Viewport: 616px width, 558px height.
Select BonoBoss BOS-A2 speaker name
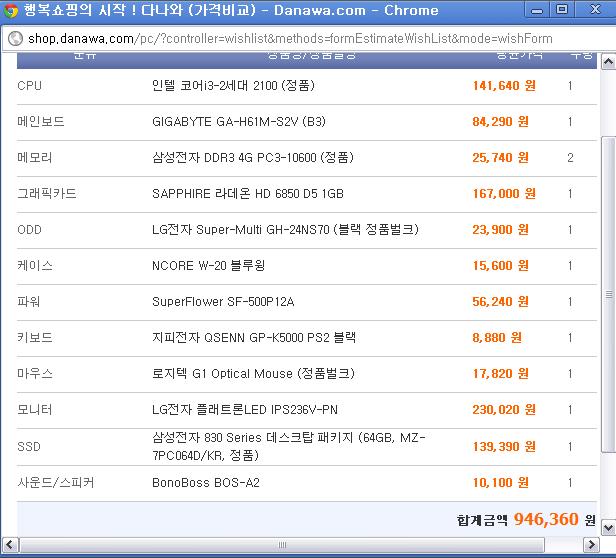(206, 483)
